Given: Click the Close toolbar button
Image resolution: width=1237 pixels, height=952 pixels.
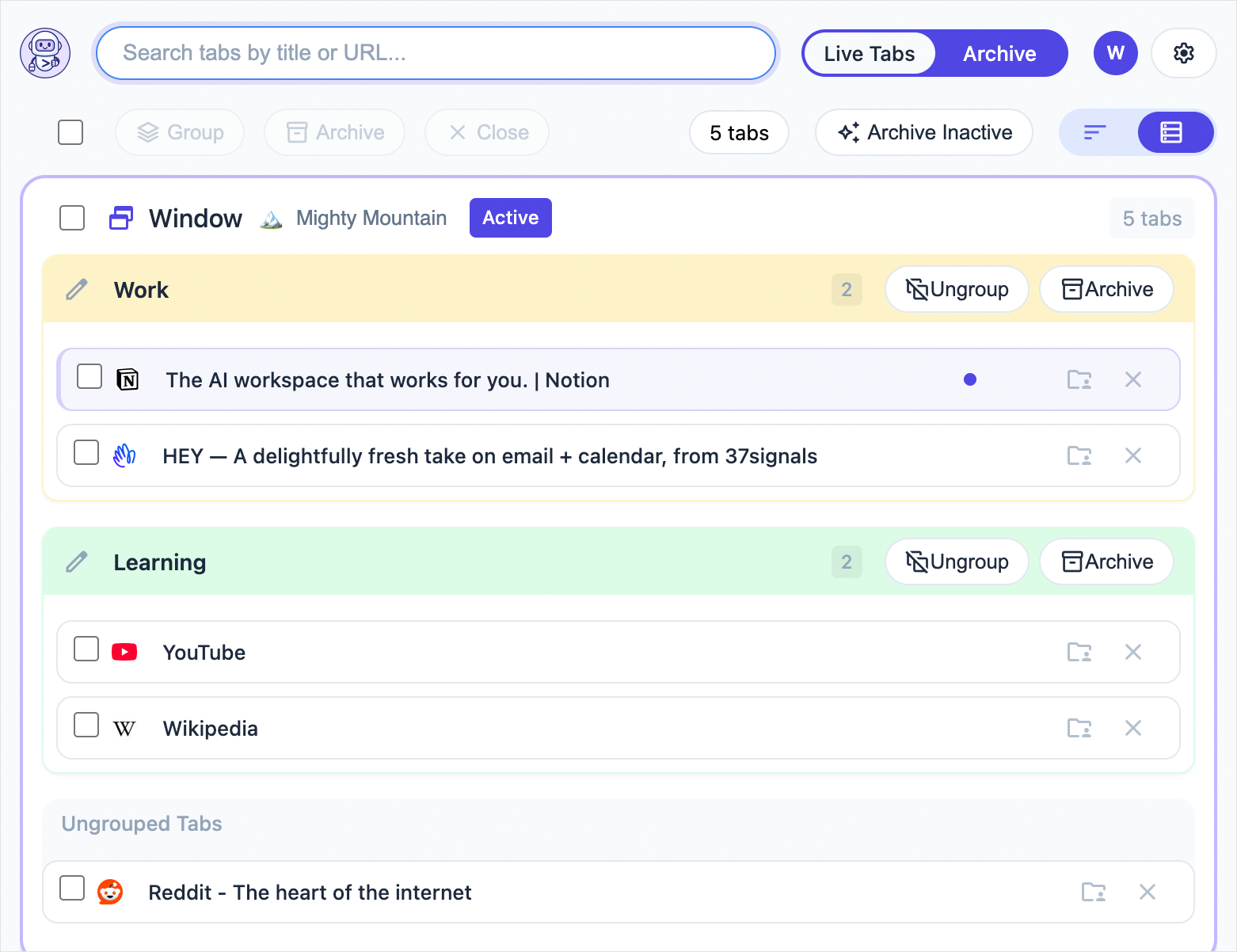Looking at the screenshot, I should click(487, 132).
